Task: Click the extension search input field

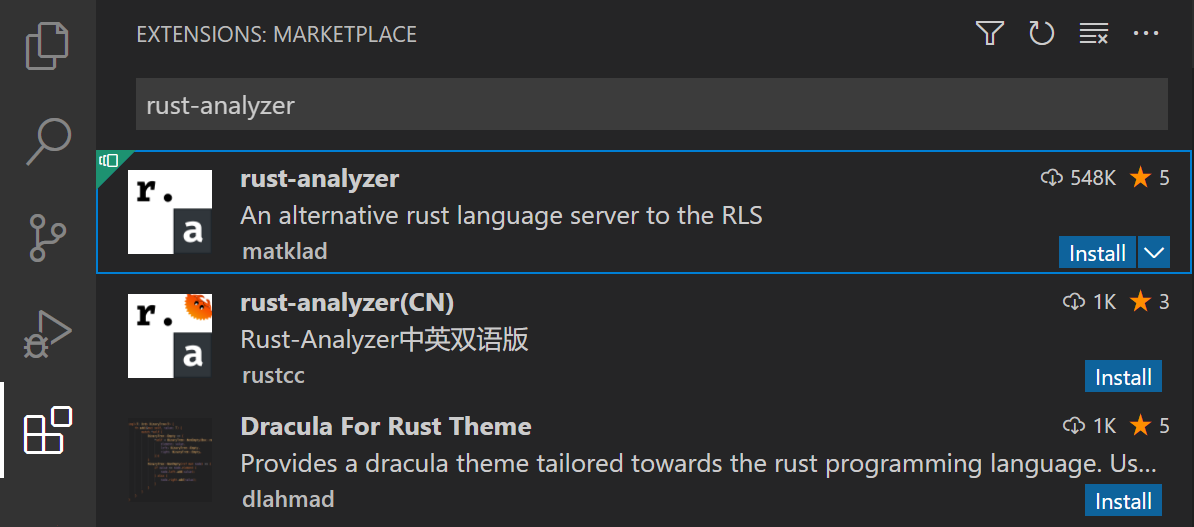Action: point(651,105)
